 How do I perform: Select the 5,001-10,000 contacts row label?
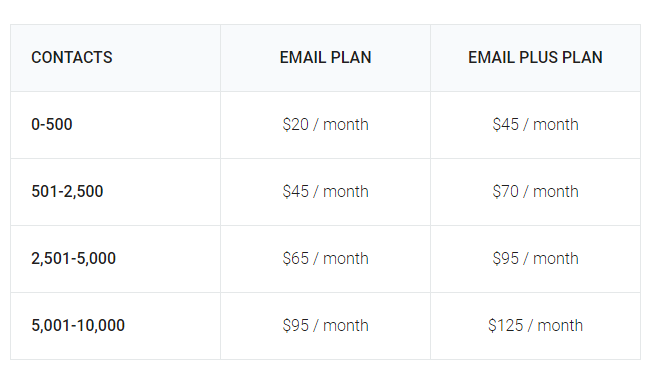pyautogui.click(x=78, y=325)
